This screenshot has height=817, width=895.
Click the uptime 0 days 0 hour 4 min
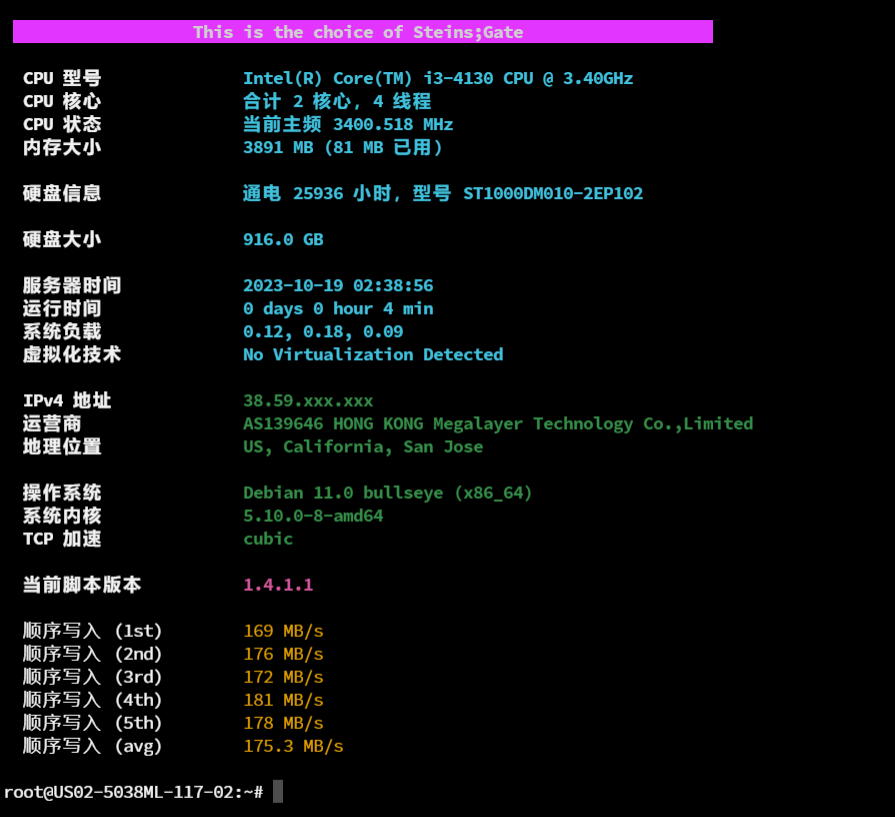tap(338, 308)
